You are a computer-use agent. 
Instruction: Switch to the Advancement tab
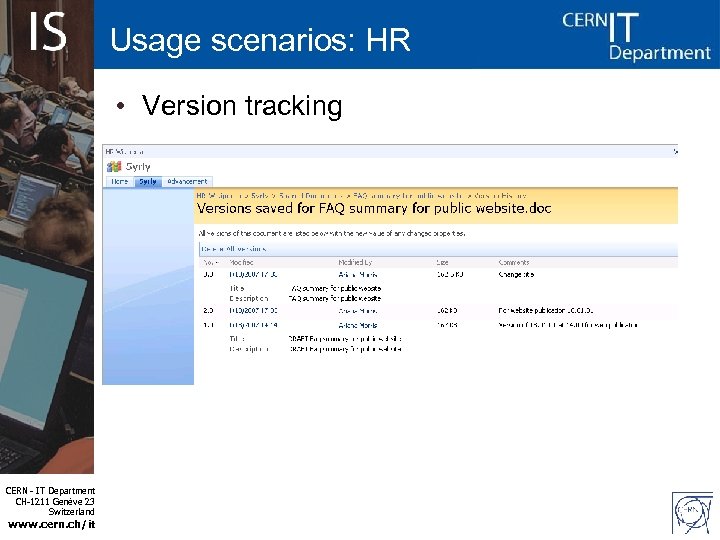187,181
